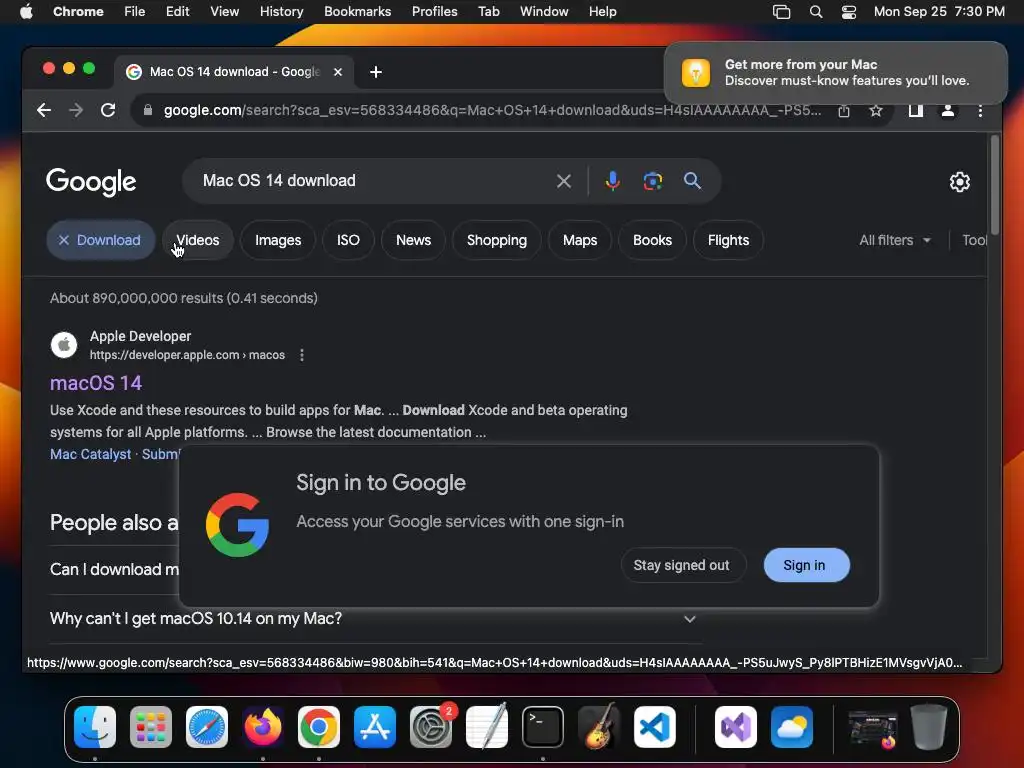Image resolution: width=1024 pixels, height=768 pixels.
Task: Select the ISO filter chip
Action: [x=348, y=240]
